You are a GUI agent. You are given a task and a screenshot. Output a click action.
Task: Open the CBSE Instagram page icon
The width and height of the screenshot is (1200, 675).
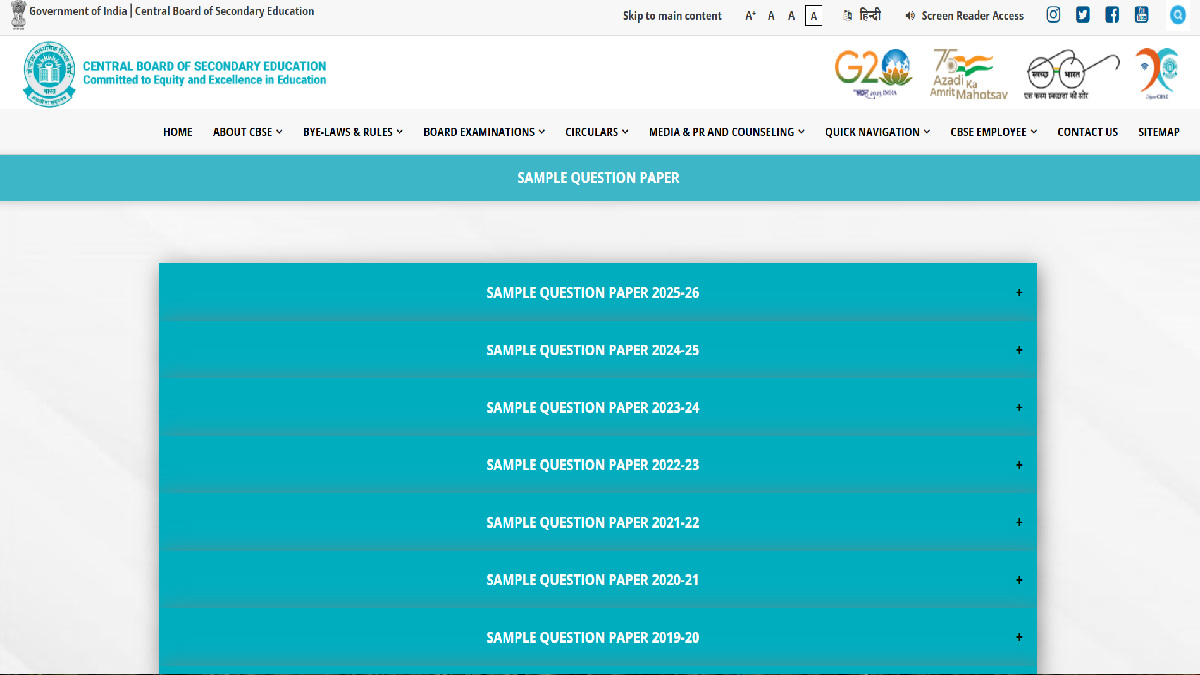click(1053, 15)
